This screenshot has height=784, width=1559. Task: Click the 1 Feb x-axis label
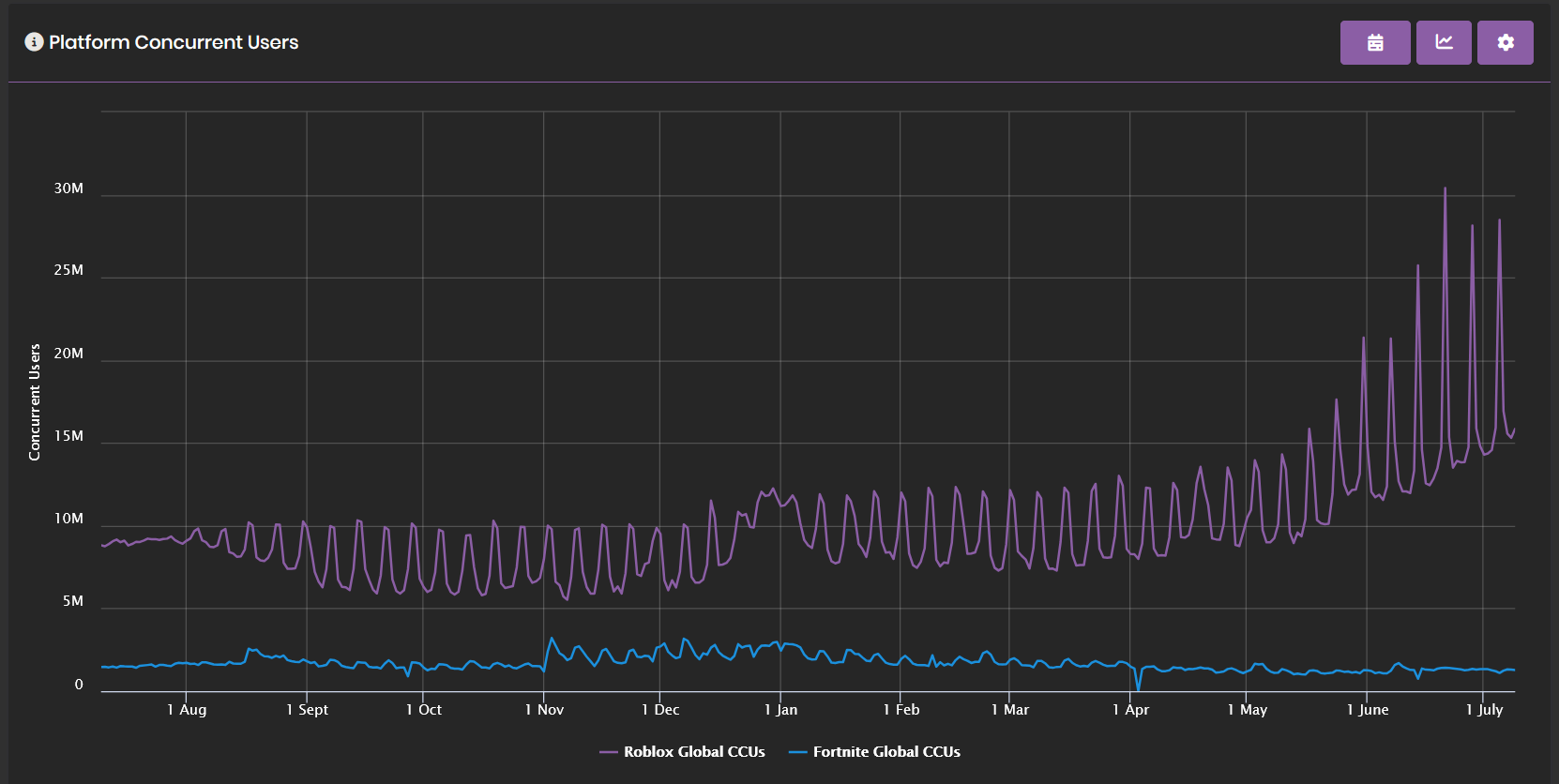901,710
